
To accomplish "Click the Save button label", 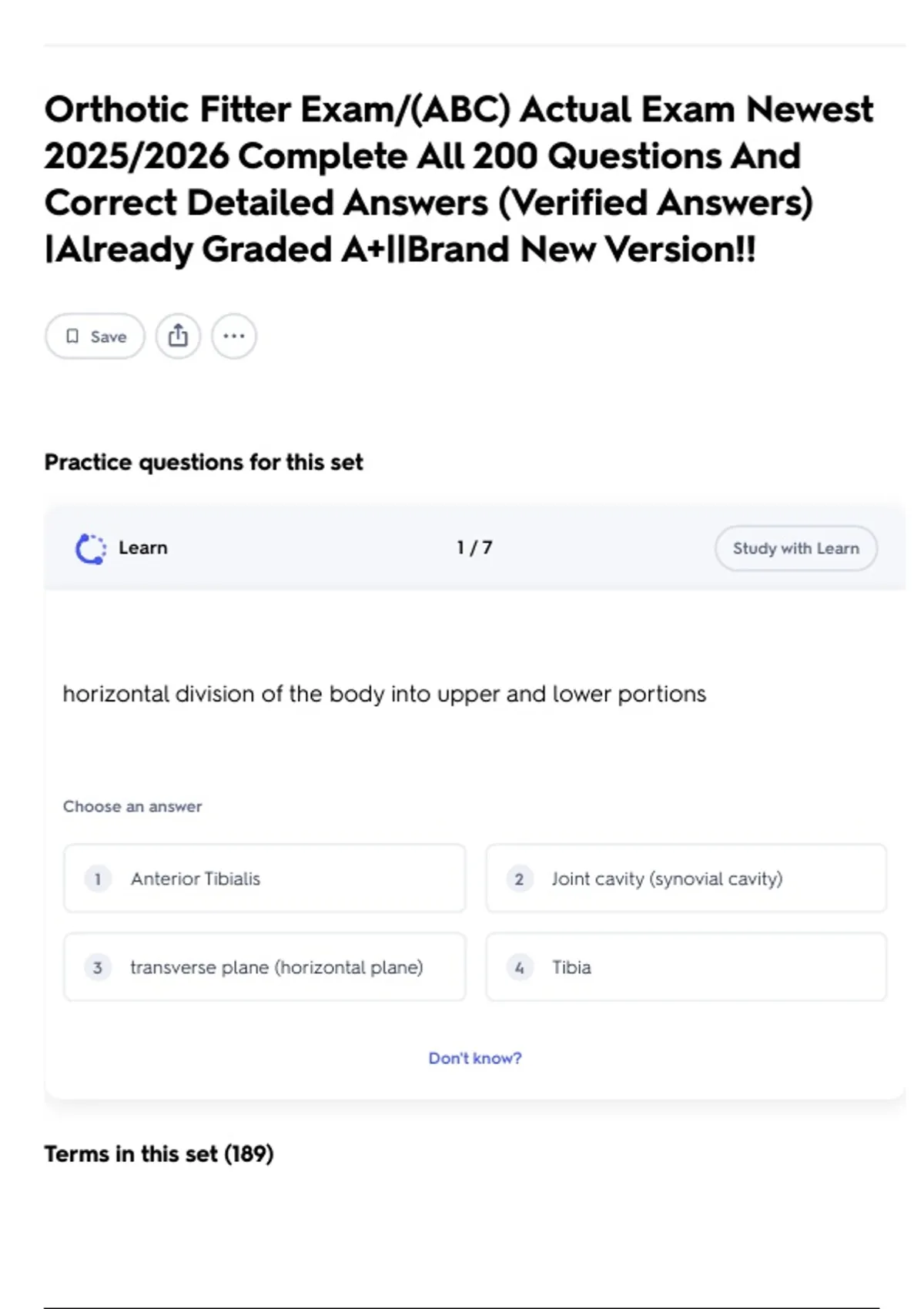I will click(109, 336).
